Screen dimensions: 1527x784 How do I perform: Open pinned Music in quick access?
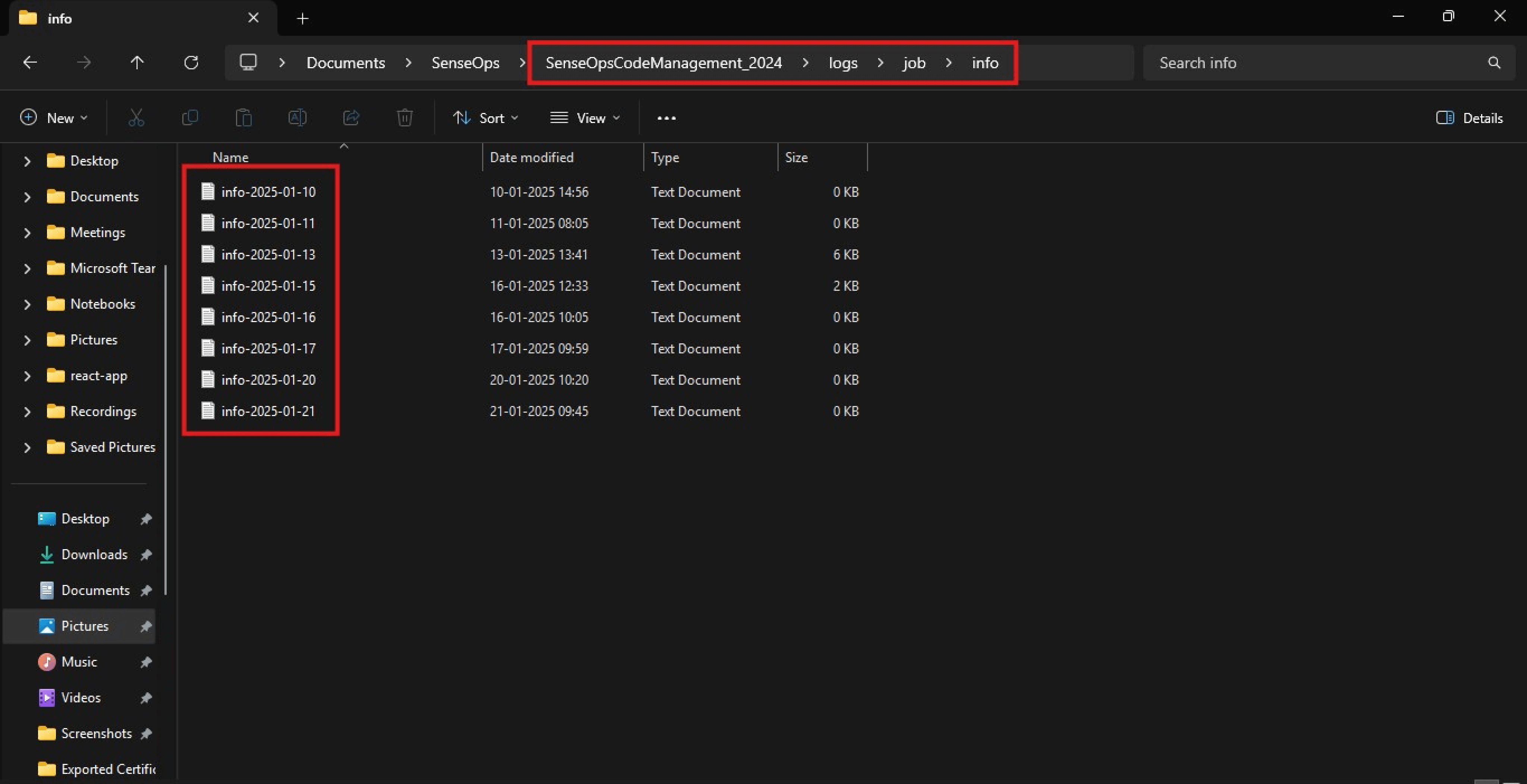click(80, 662)
